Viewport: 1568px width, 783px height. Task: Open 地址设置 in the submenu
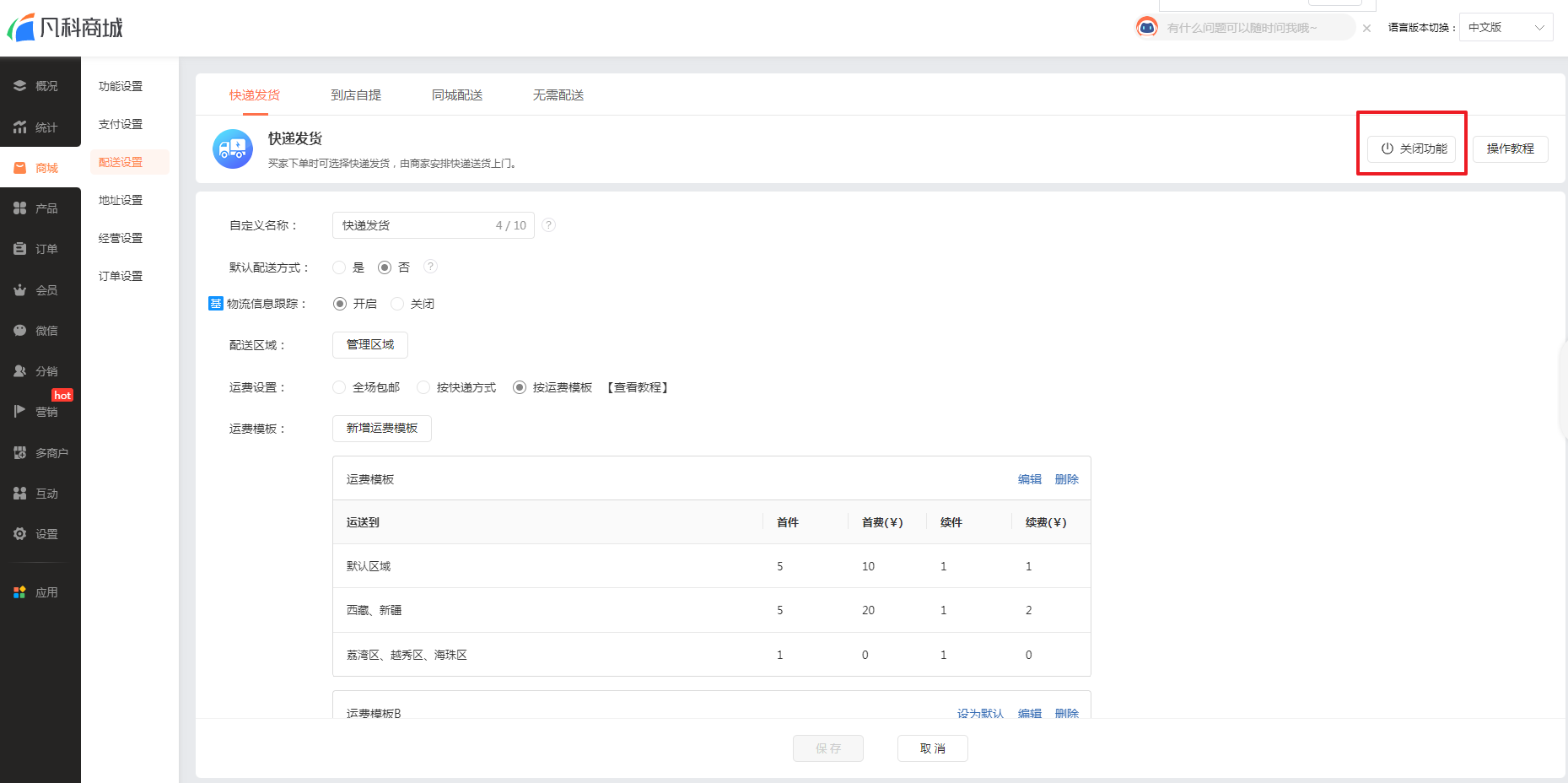(121, 200)
